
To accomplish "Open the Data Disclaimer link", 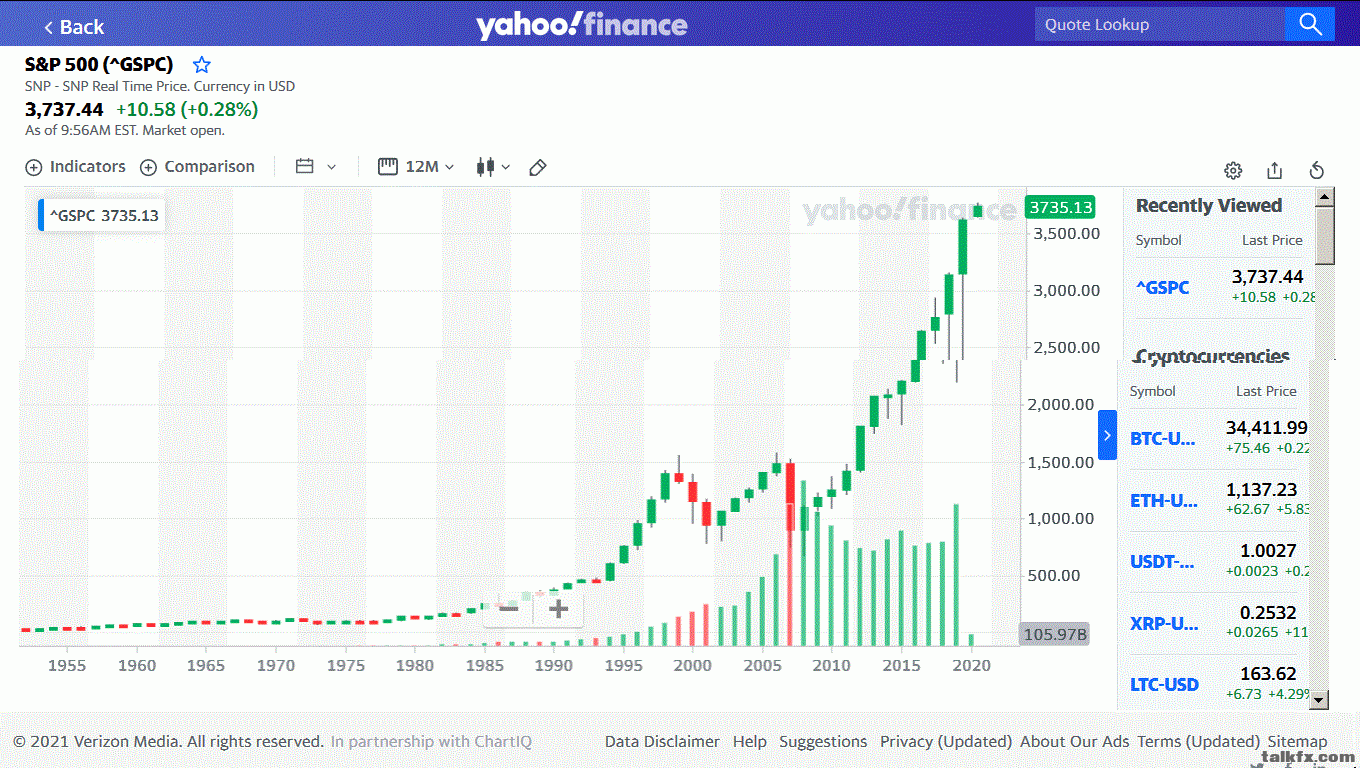I will 662,742.
